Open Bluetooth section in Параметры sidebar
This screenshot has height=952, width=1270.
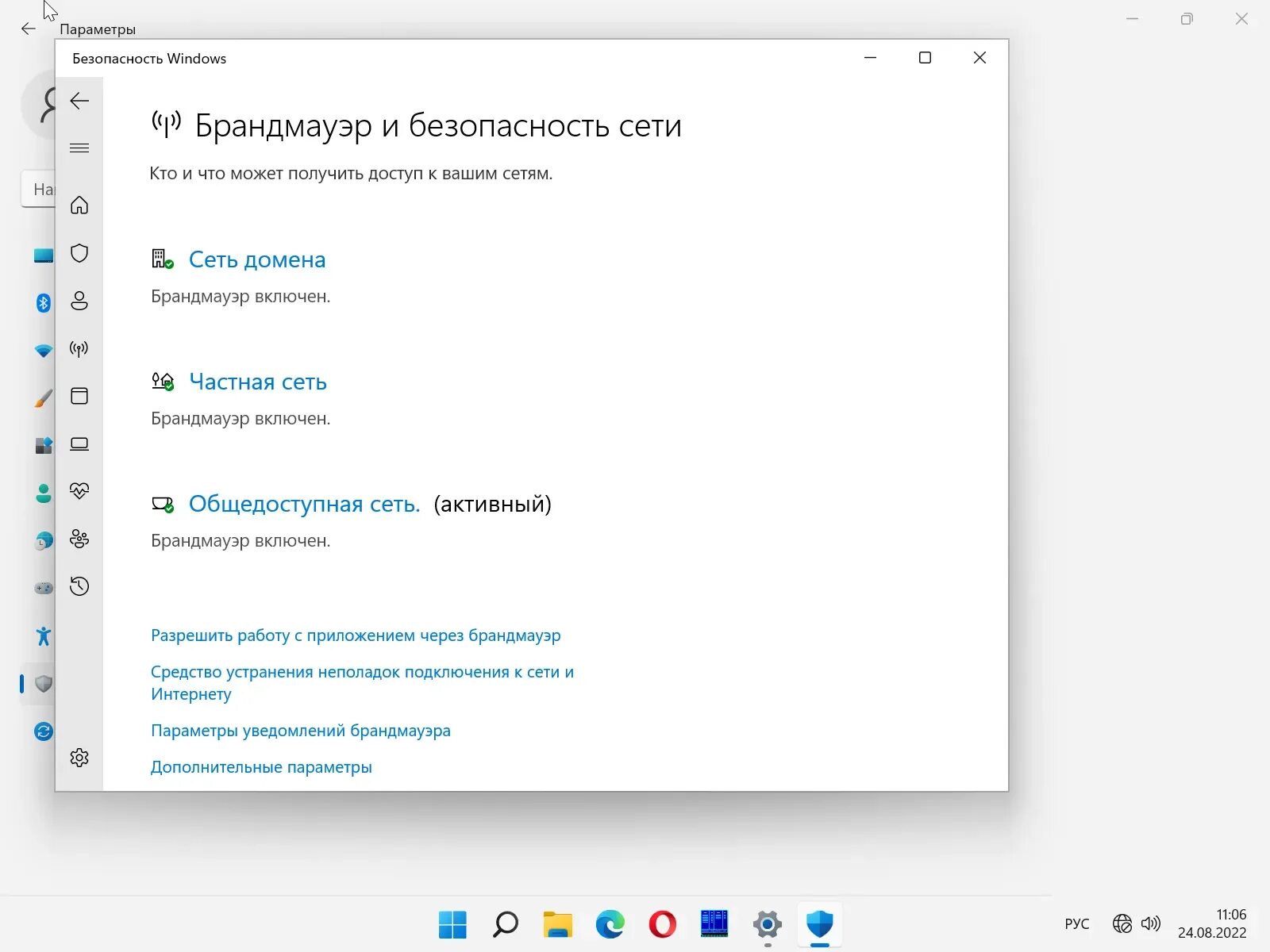point(44,302)
